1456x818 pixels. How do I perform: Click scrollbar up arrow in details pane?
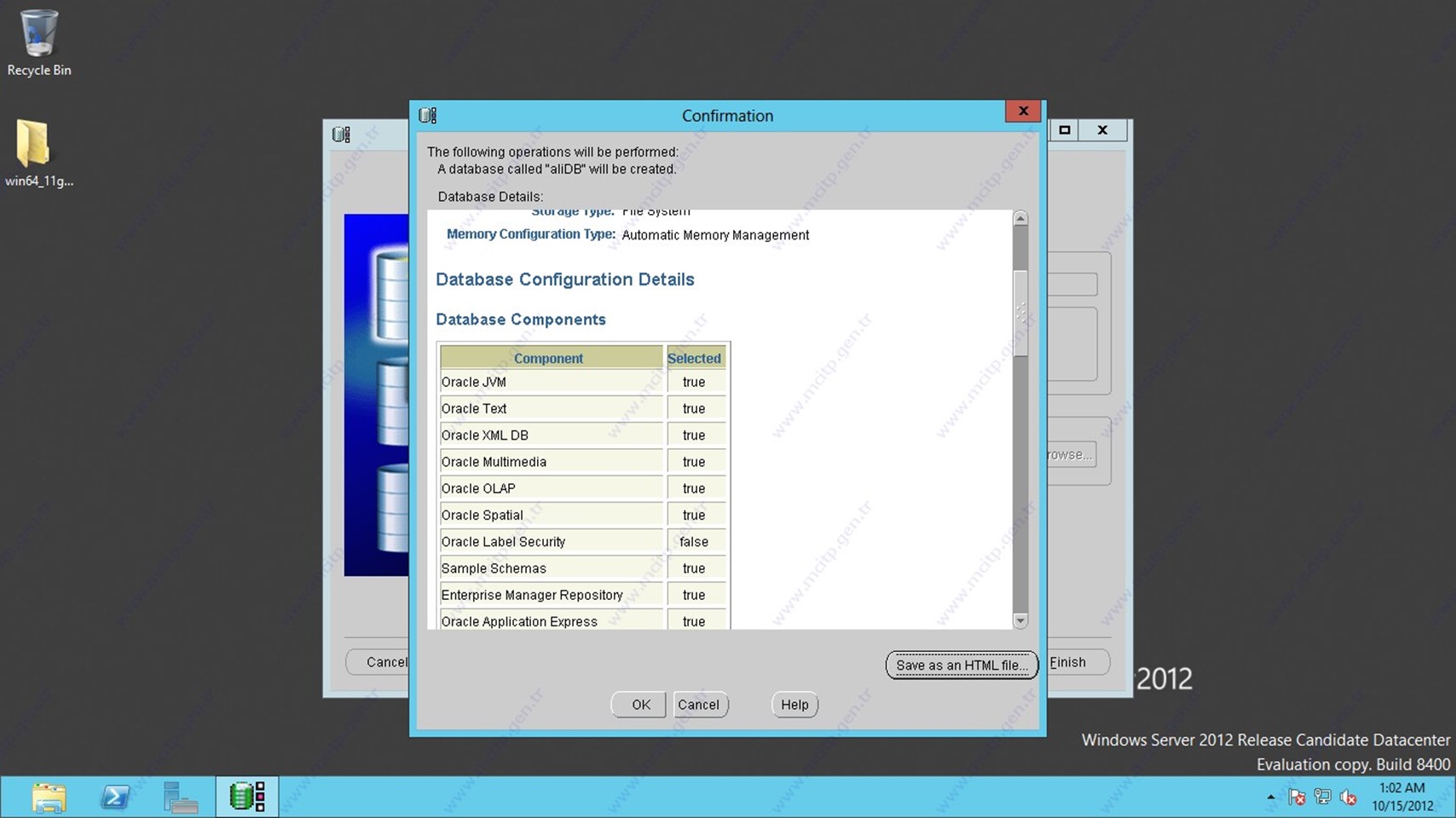pos(1020,218)
